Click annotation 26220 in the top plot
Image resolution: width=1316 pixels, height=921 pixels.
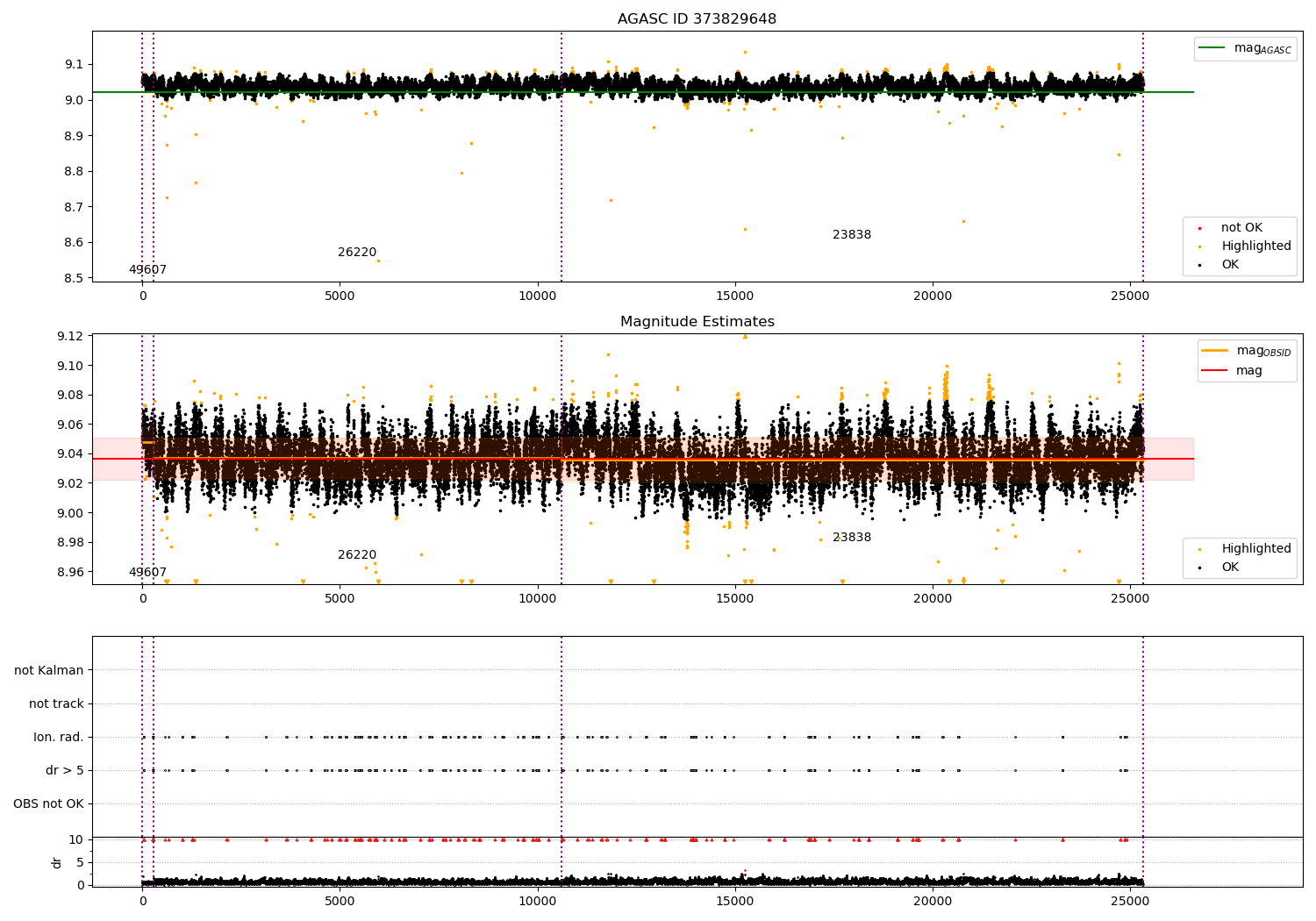[357, 253]
